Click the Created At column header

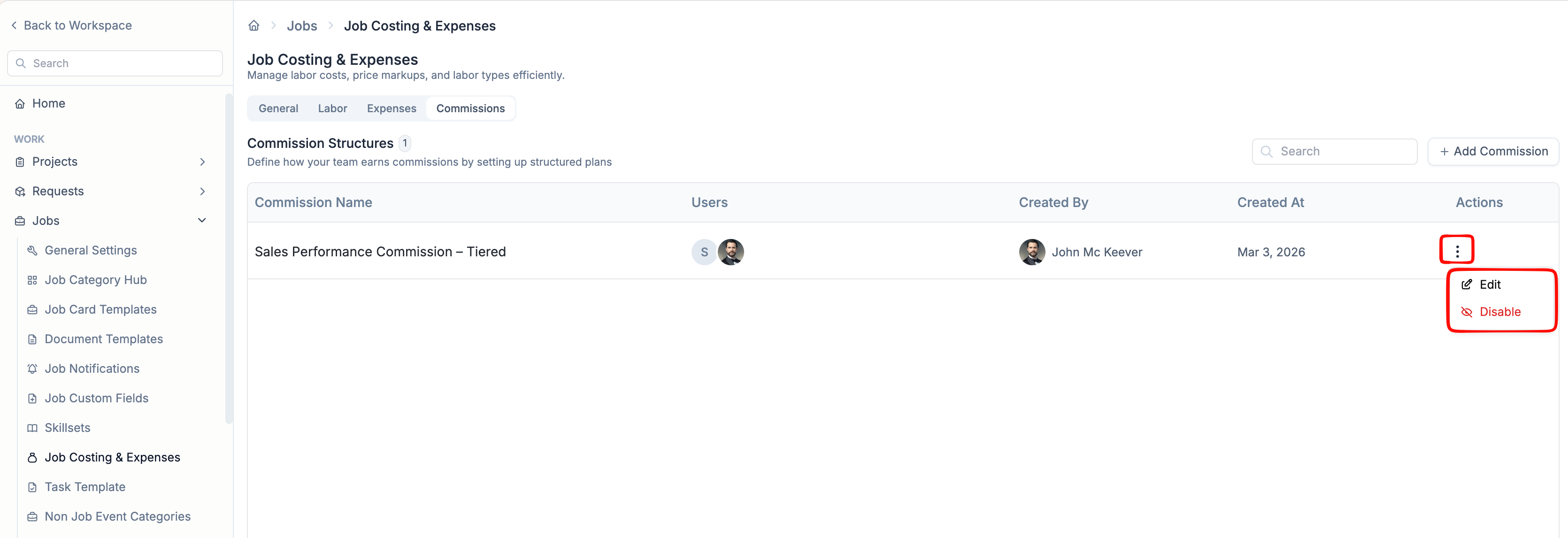(x=1270, y=203)
